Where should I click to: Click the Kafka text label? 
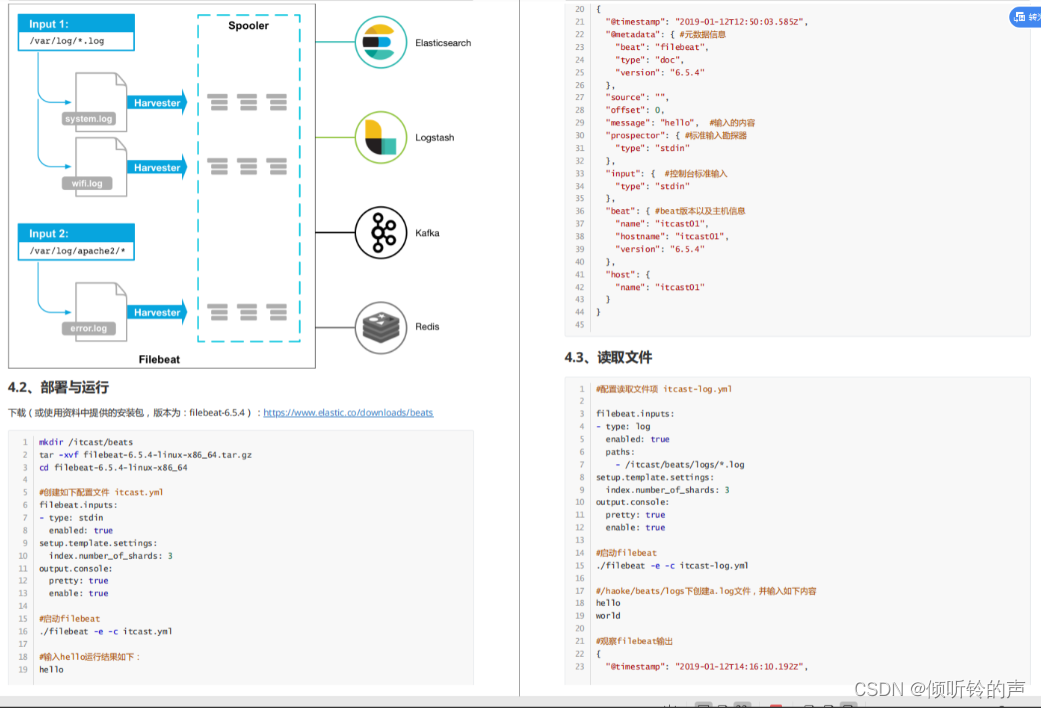coord(427,233)
